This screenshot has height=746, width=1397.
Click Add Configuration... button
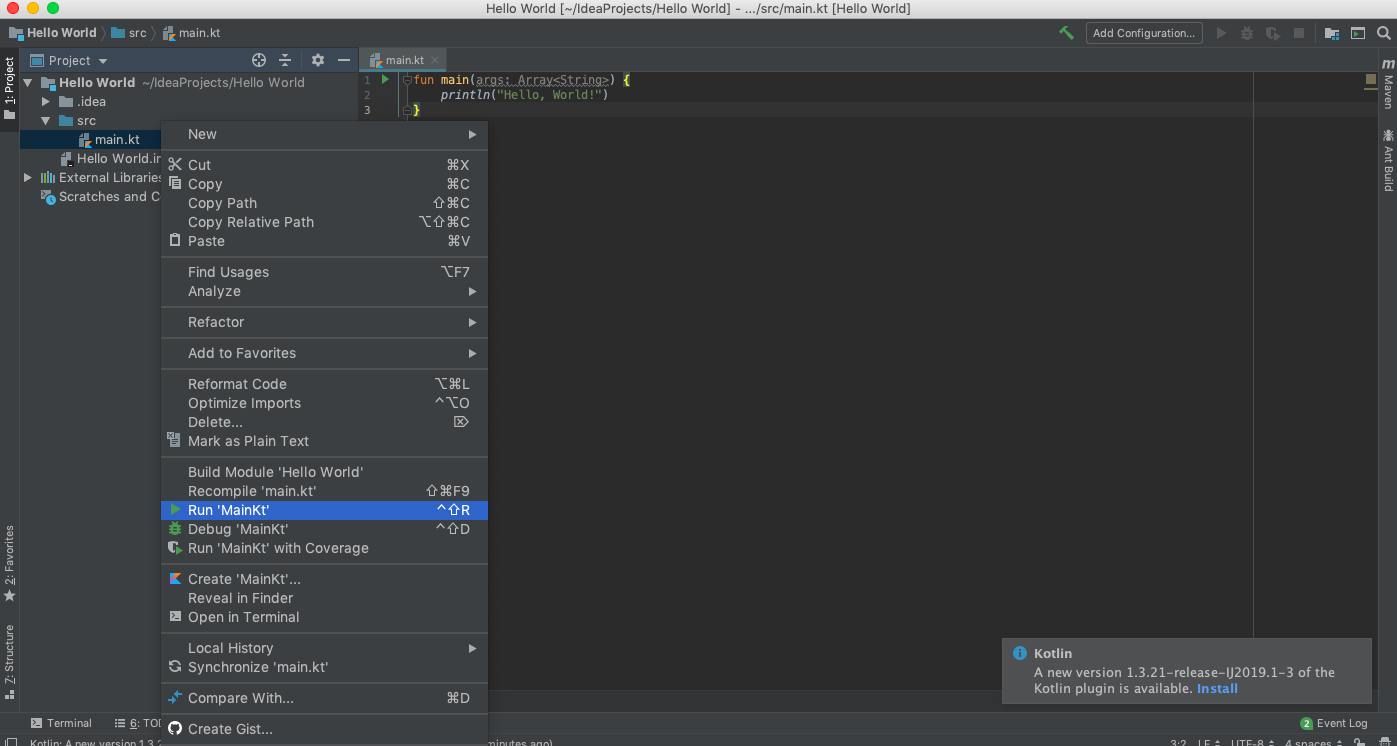coord(1144,33)
